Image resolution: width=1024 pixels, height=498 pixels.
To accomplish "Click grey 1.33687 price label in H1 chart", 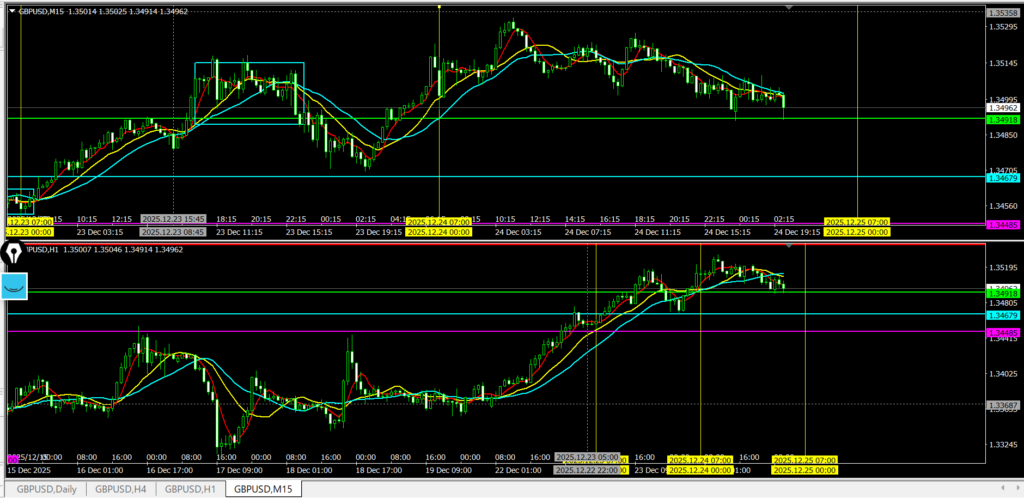I will (x=1002, y=405).
